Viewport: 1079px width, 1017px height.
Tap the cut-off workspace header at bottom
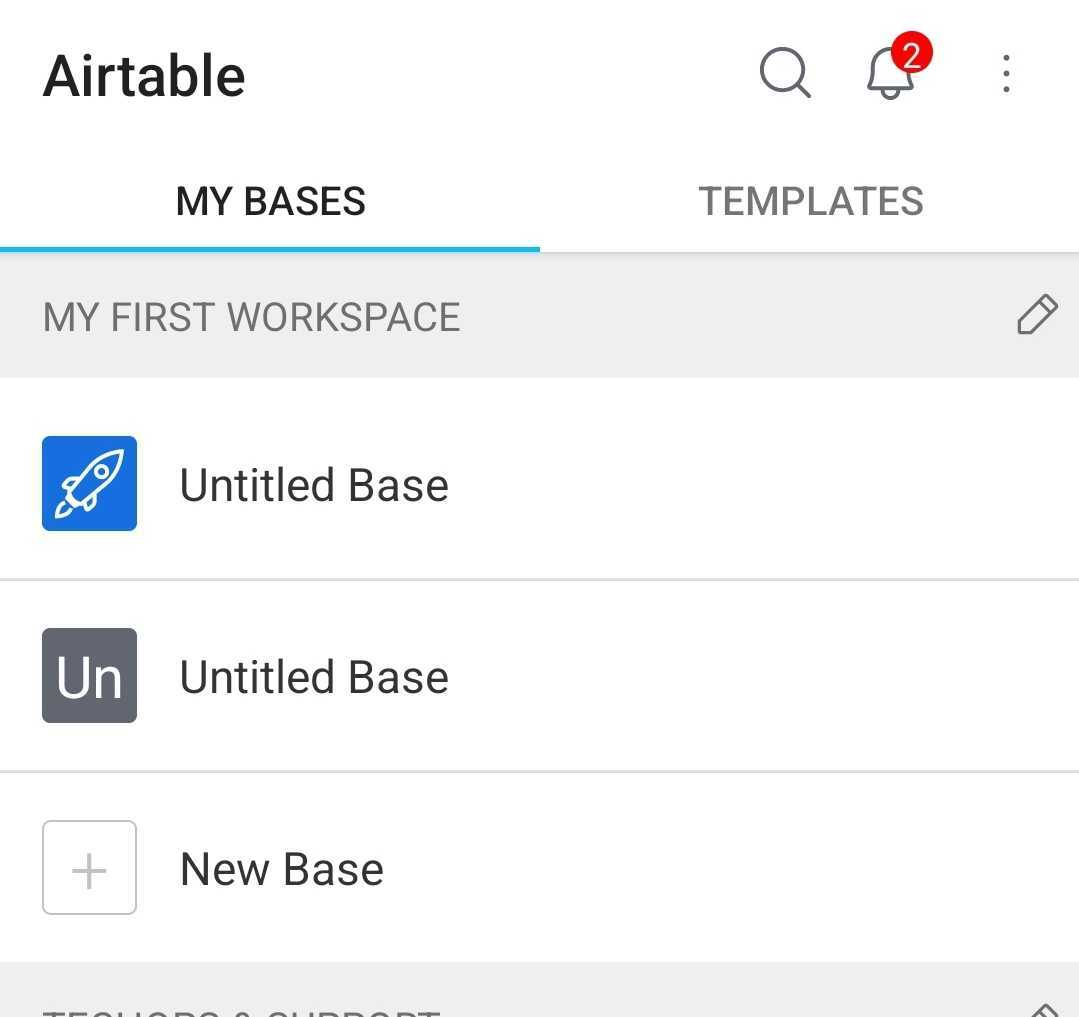click(x=241, y=1012)
